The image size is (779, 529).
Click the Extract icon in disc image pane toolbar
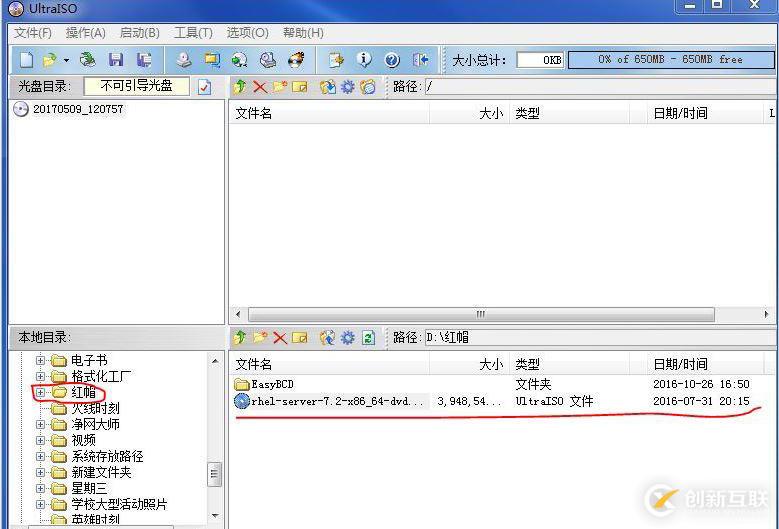tap(327, 87)
